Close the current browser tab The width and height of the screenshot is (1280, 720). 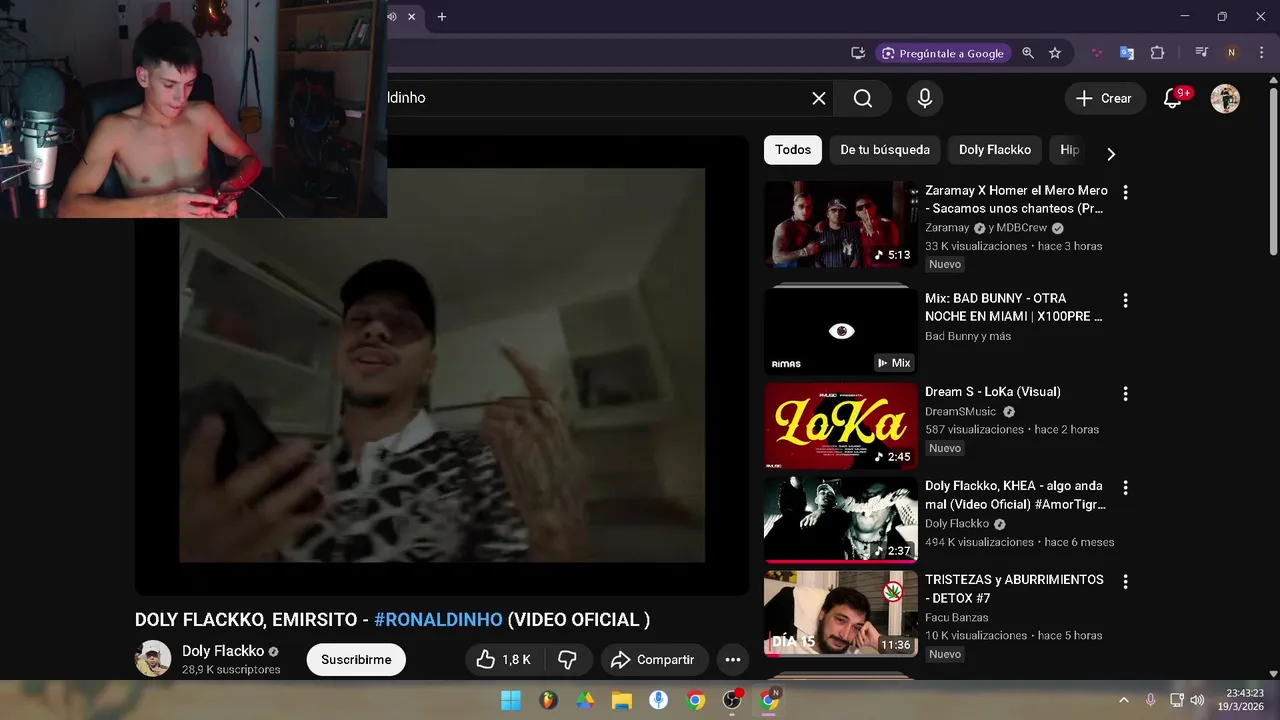[411, 16]
